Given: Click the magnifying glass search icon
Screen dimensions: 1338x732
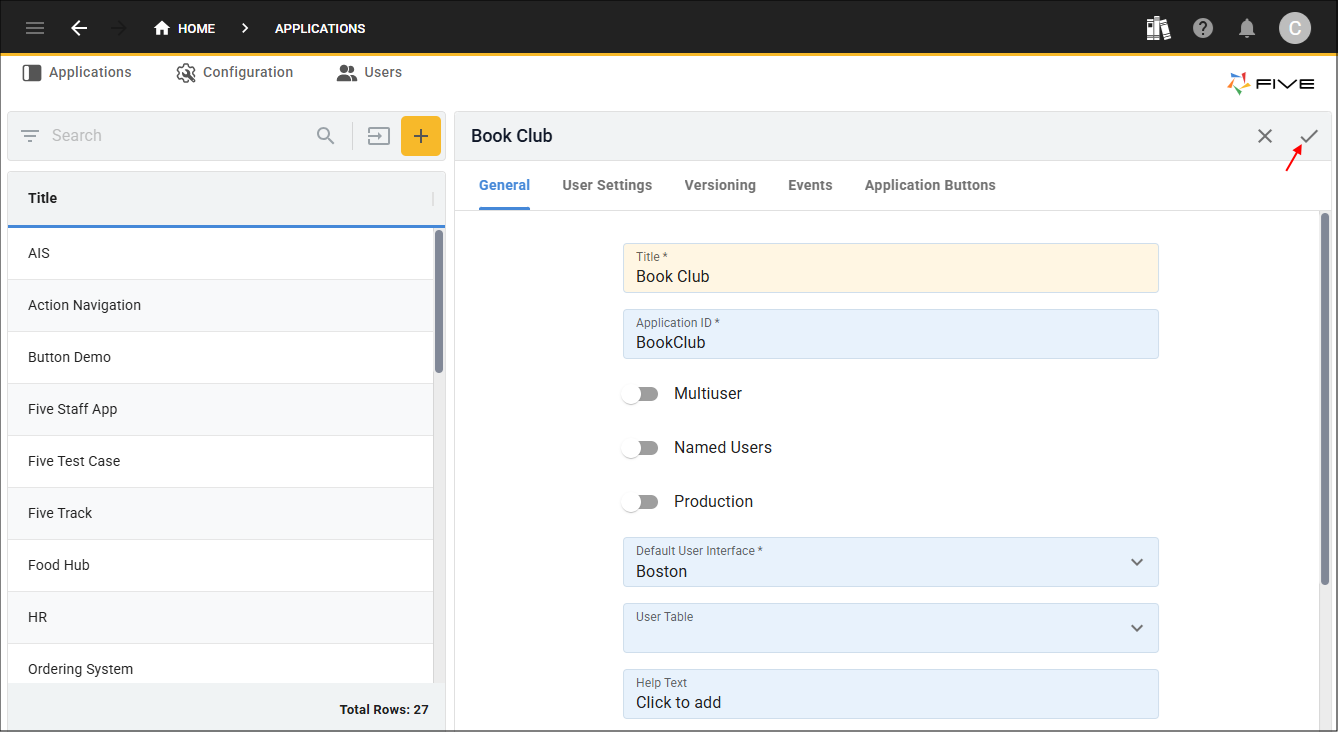Looking at the screenshot, I should coord(325,136).
